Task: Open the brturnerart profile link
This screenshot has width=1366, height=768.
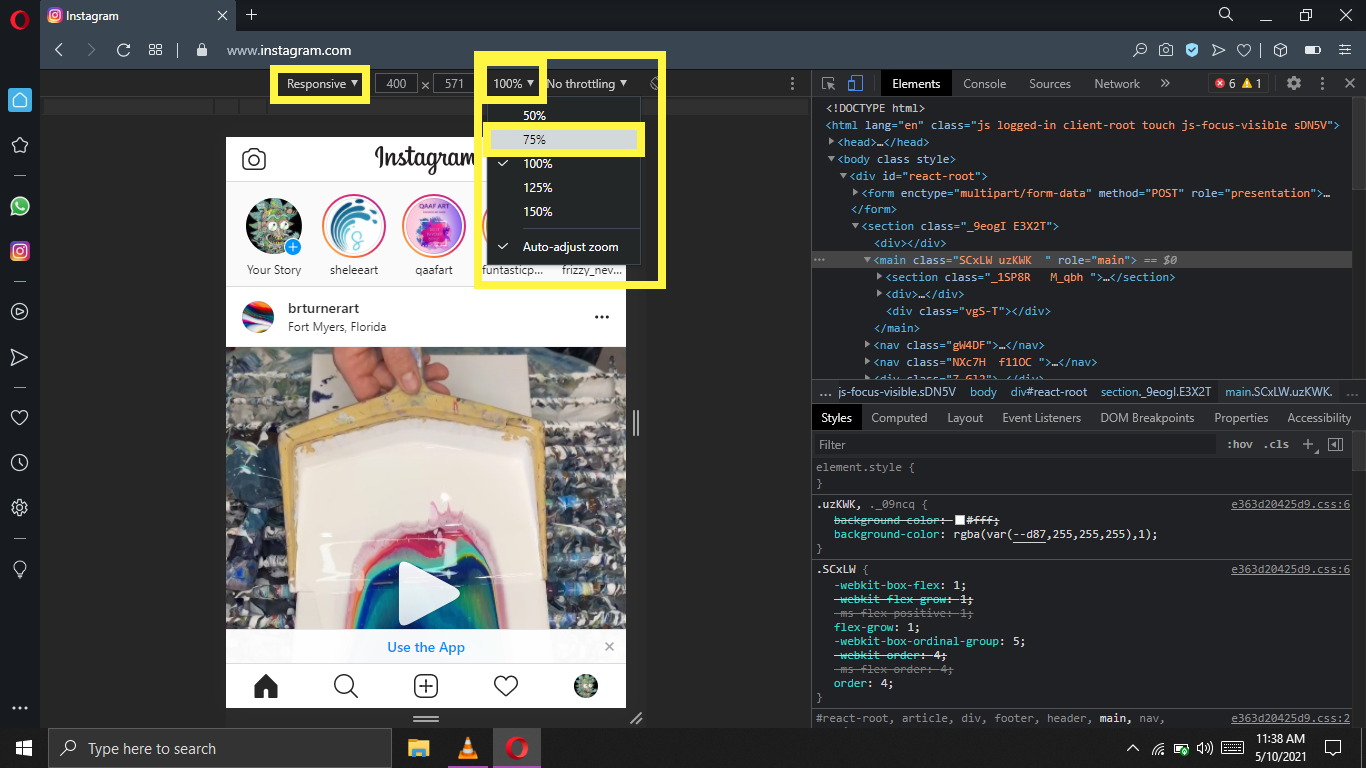Action: 323,309
